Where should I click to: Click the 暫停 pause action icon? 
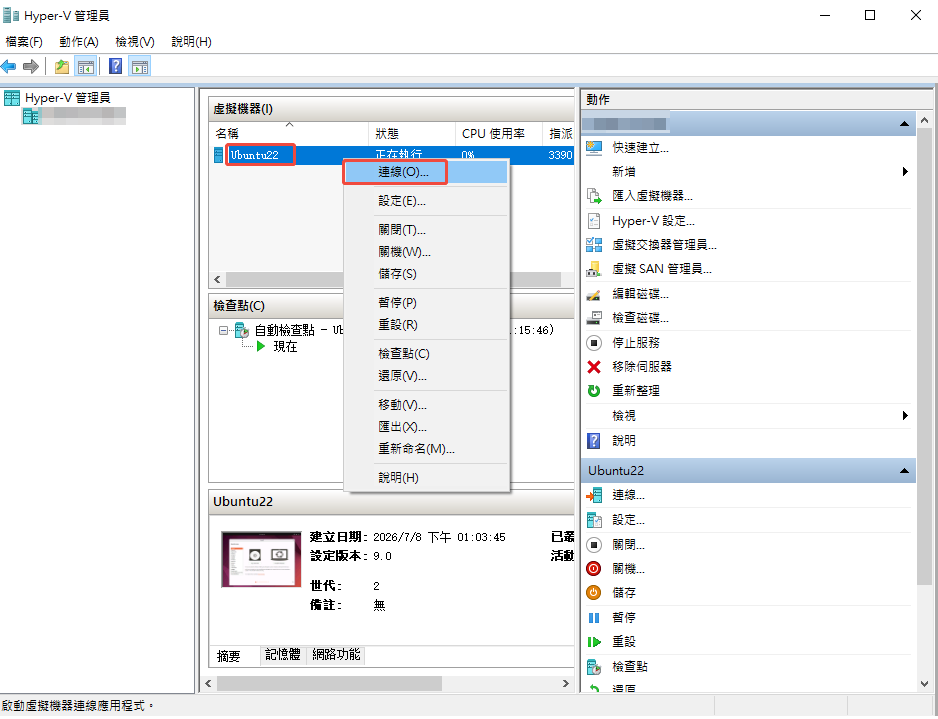pos(593,618)
